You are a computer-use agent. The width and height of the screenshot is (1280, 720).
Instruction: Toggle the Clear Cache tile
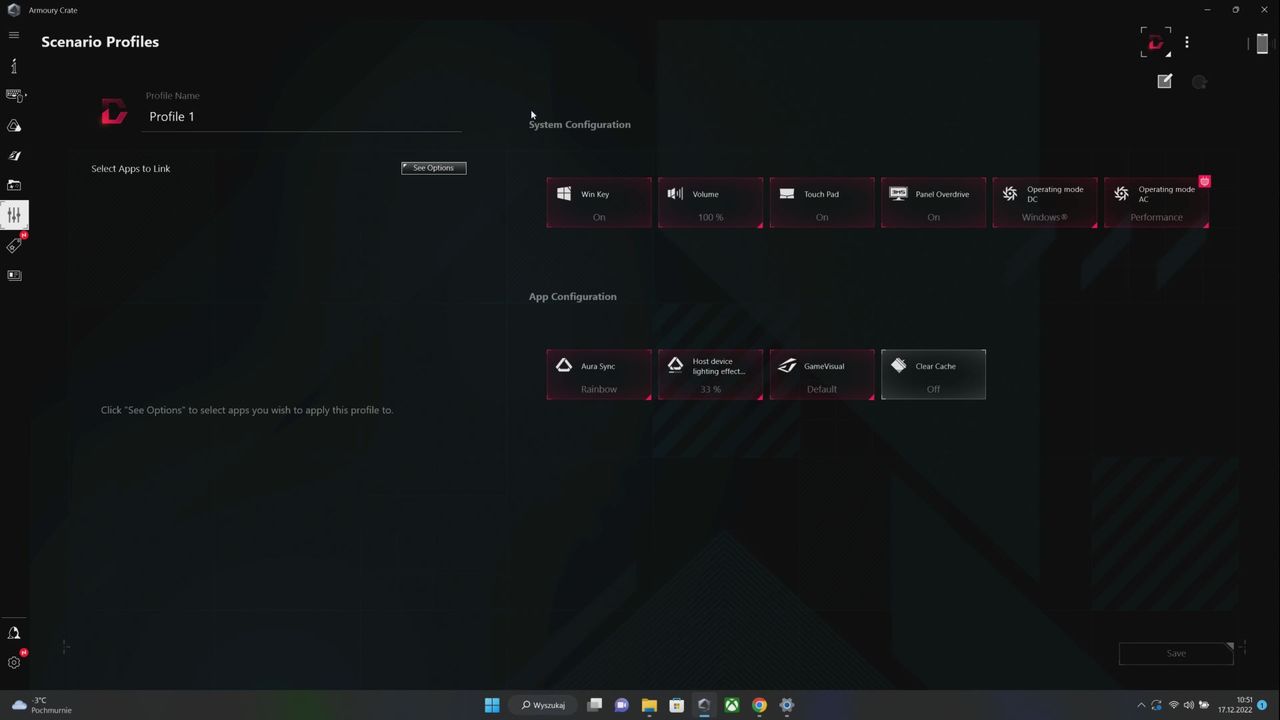coord(933,375)
